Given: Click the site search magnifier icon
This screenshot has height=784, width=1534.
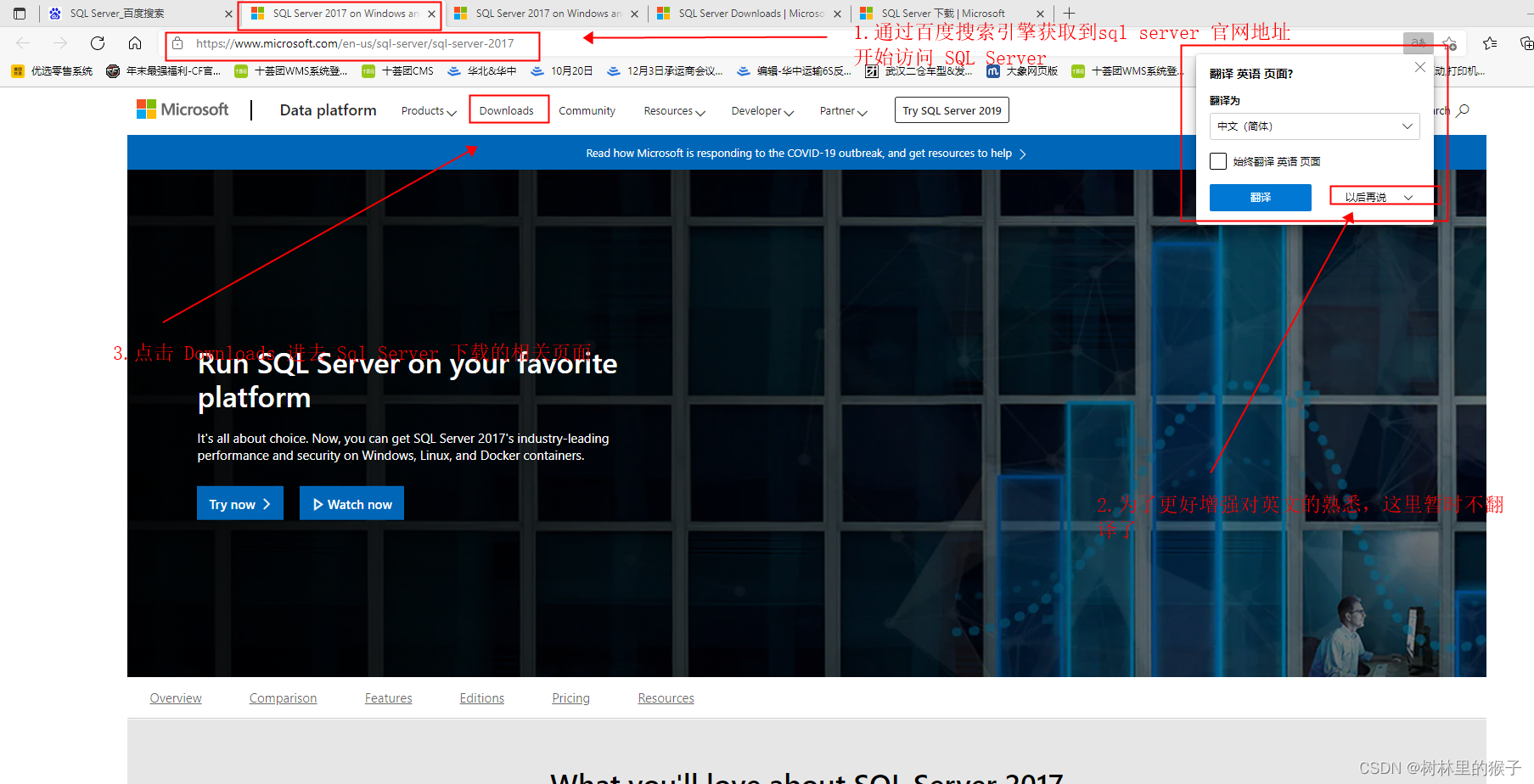Looking at the screenshot, I should (x=1463, y=110).
